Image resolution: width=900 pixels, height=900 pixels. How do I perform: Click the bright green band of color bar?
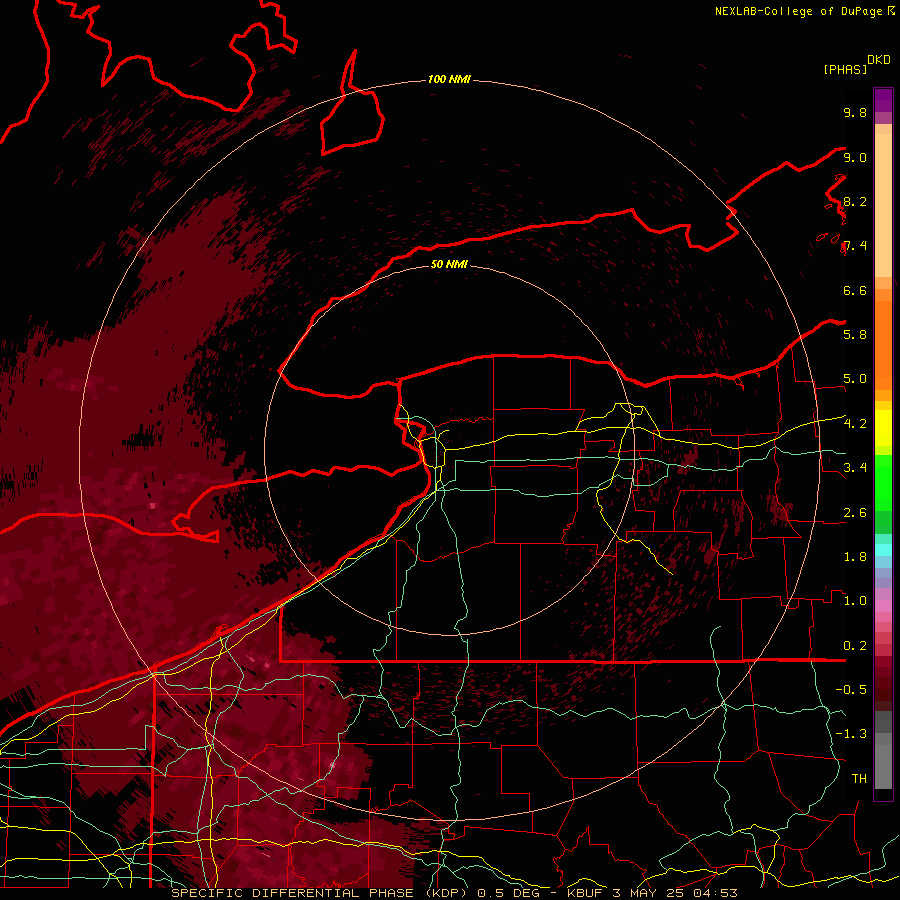(x=883, y=483)
